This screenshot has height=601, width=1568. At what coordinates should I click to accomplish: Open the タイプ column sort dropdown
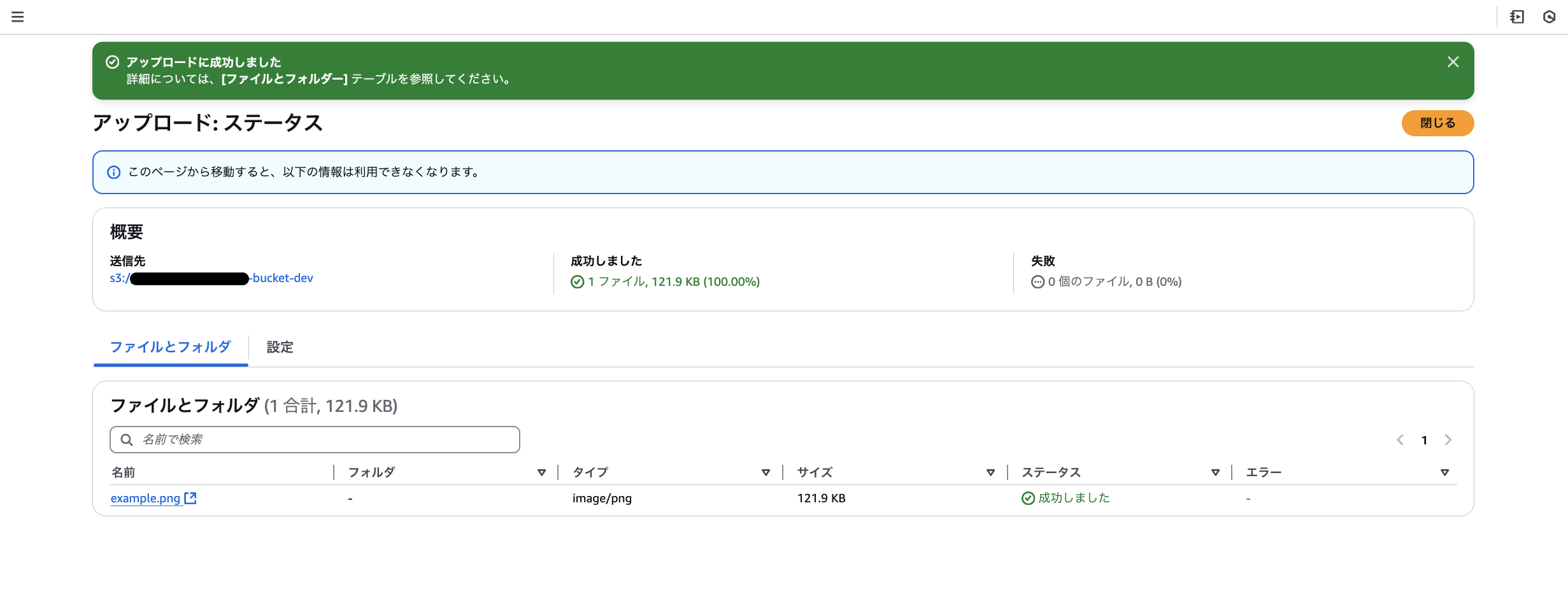coord(766,472)
